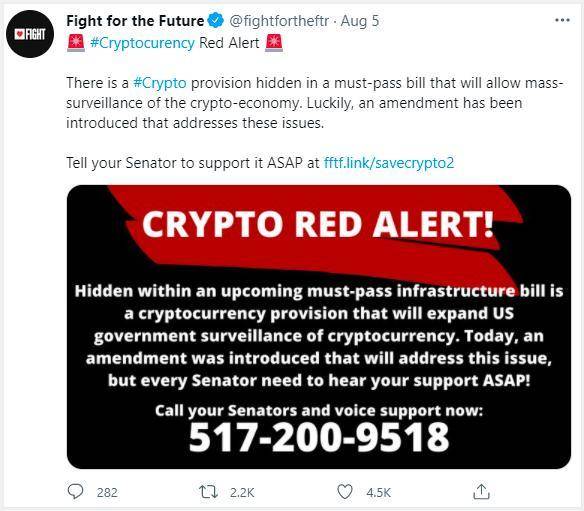584x511 pixels.
Task: Click the 4.5K likes count
Action: coord(378,493)
